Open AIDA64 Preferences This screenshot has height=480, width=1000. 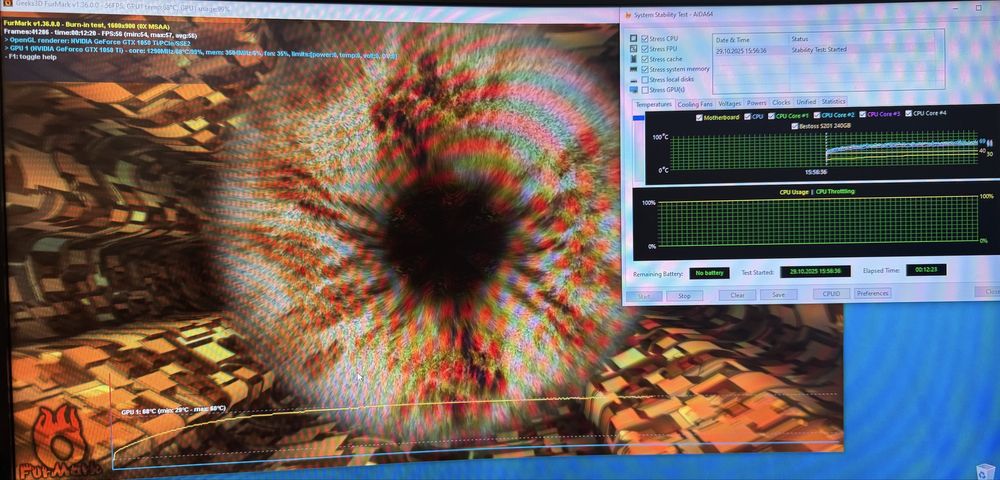point(872,293)
